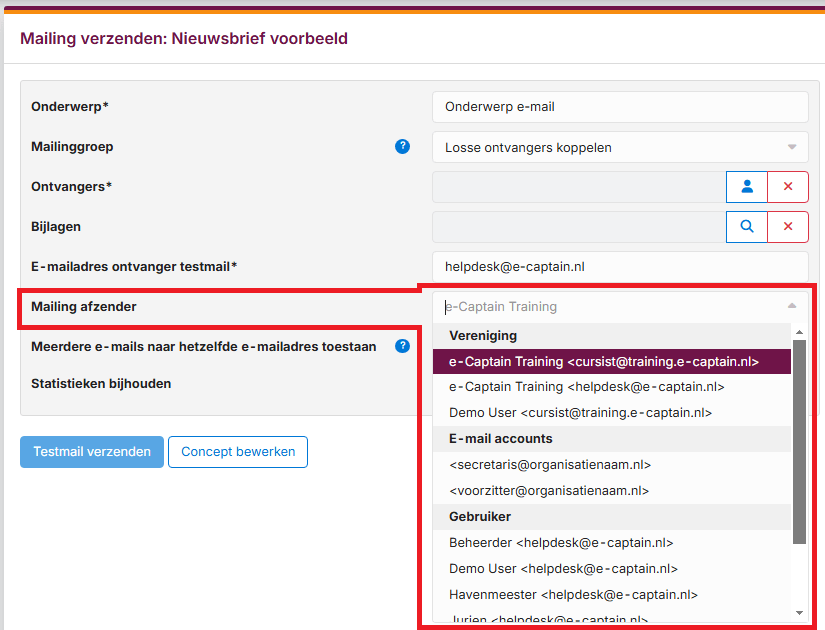Click Testmail verzenden button
This screenshot has width=825, height=630.
point(92,452)
